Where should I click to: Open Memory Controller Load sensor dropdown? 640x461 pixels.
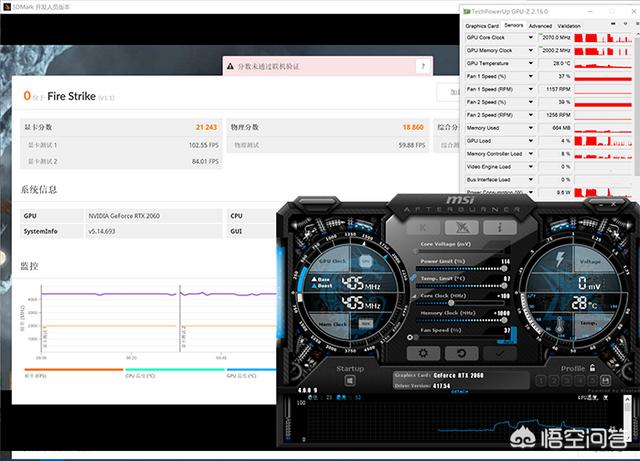(531, 154)
